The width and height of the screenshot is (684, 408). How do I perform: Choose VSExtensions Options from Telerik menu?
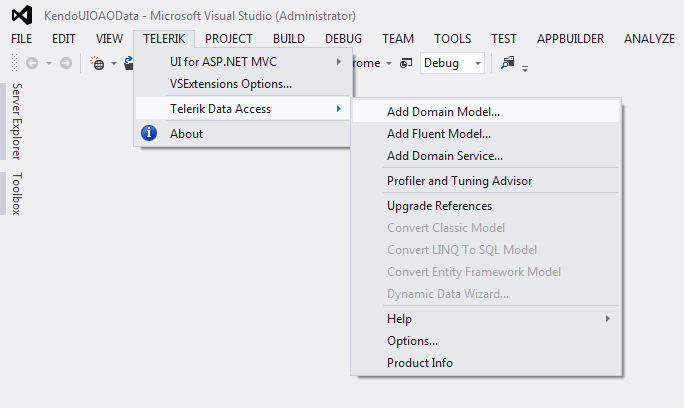click(x=243, y=84)
